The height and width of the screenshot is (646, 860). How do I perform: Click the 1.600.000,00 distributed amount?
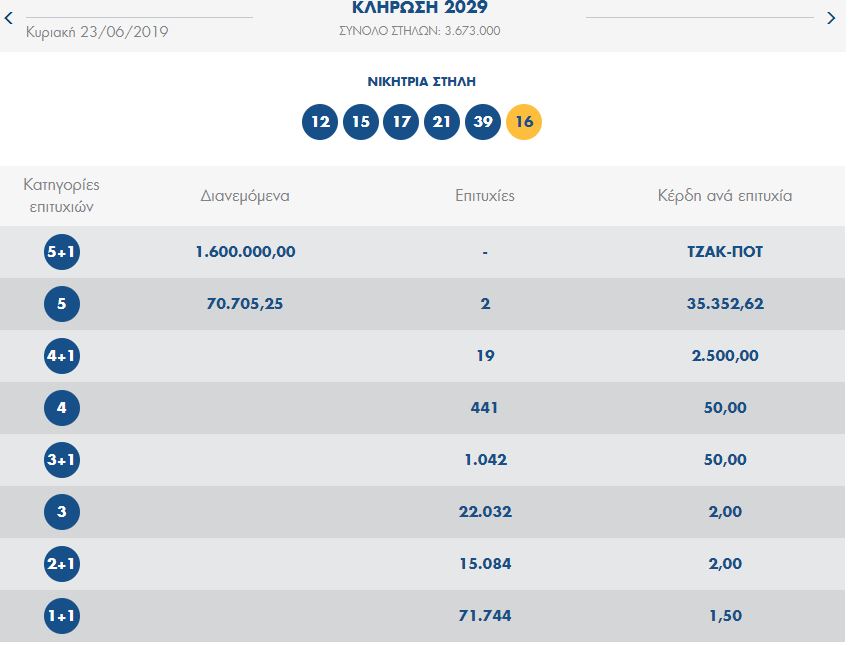click(x=245, y=252)
